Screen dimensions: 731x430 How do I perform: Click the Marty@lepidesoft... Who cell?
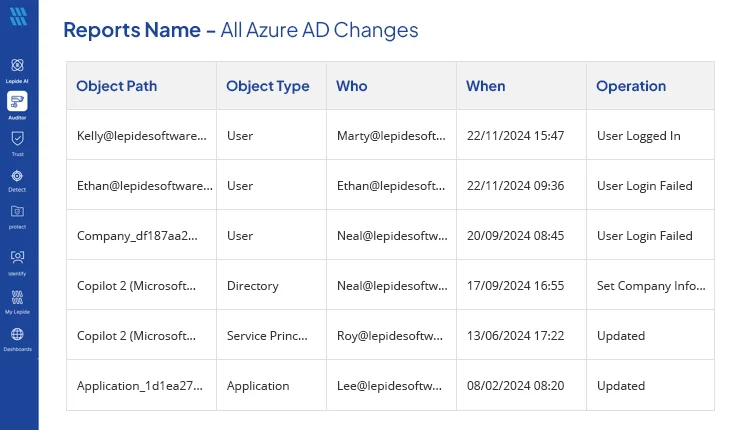(x=391, y=136)
